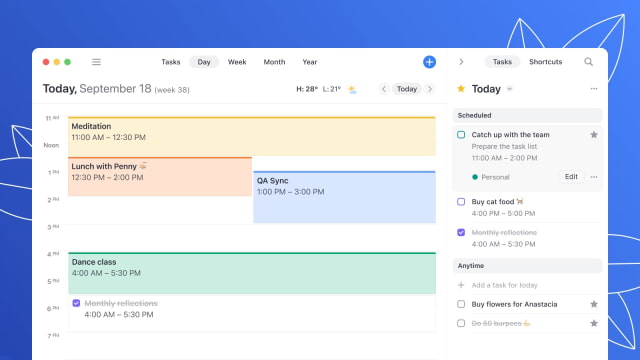Click the weather icon next to temperature
The height and width of the screenshot is (360, 640).
(352, 89)
